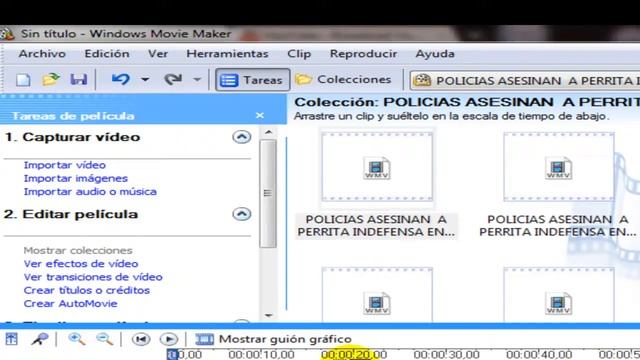The height and width of the screenshot is (360, 640).
Task: Play the timeline
Action: point(169,339)
